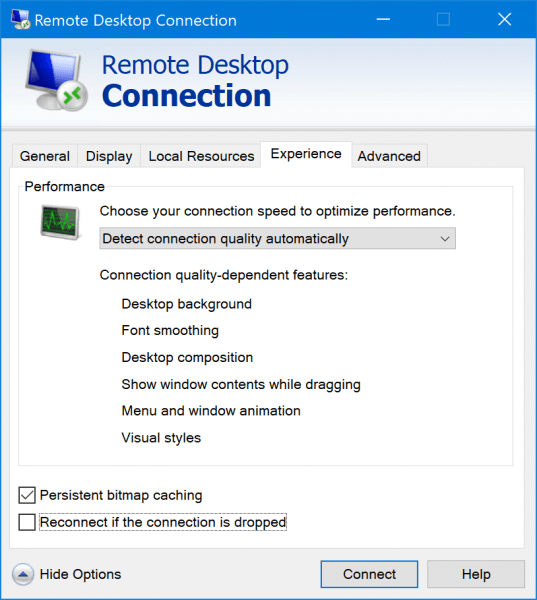Click the Font smoothing feature text
This screenshot has width=537, height=600.
(170, 330)
